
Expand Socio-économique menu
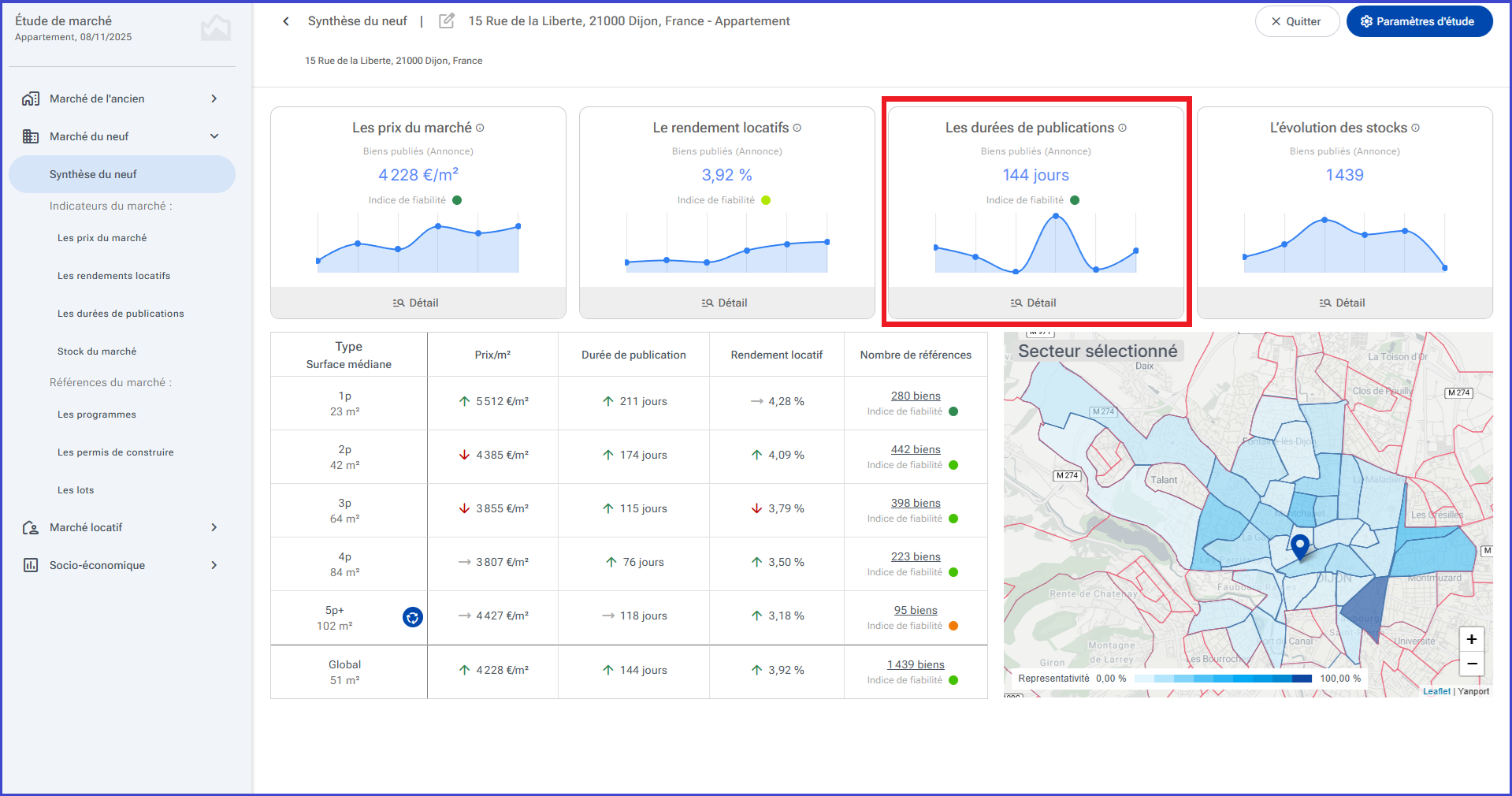tap(122, 565)
